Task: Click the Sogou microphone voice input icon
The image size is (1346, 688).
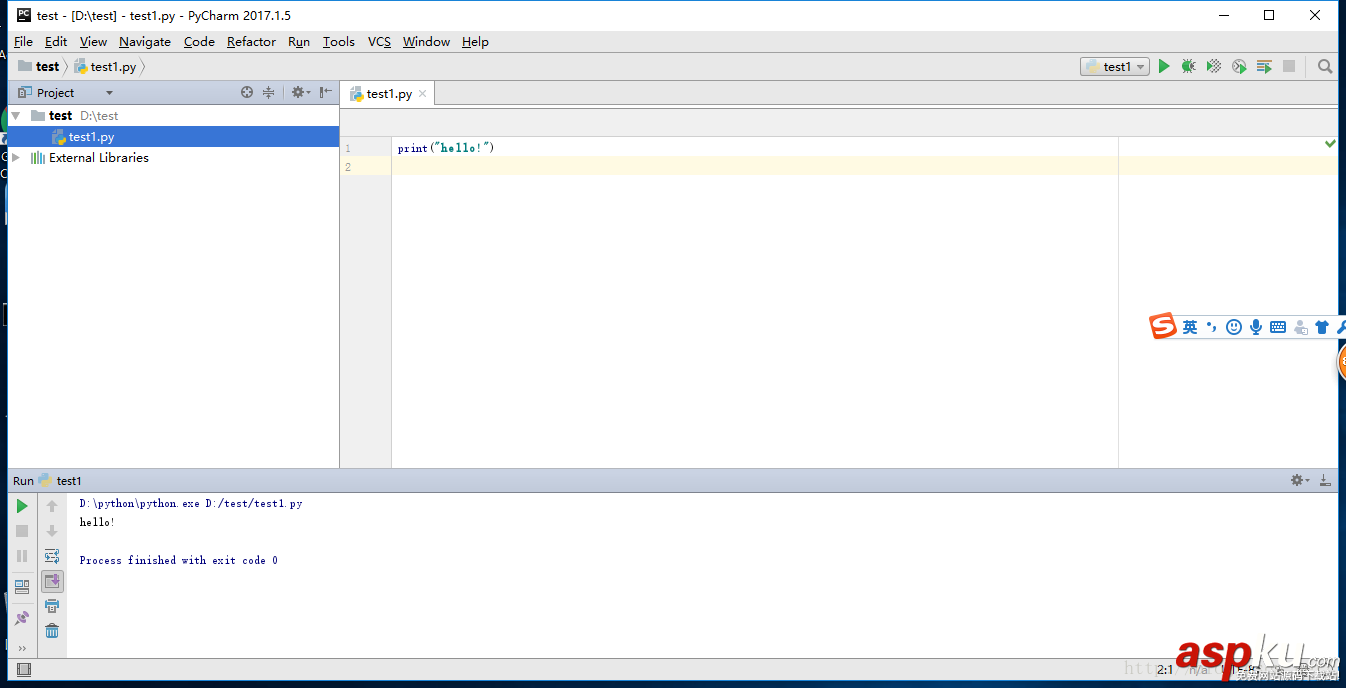Action: [1256, 327]
